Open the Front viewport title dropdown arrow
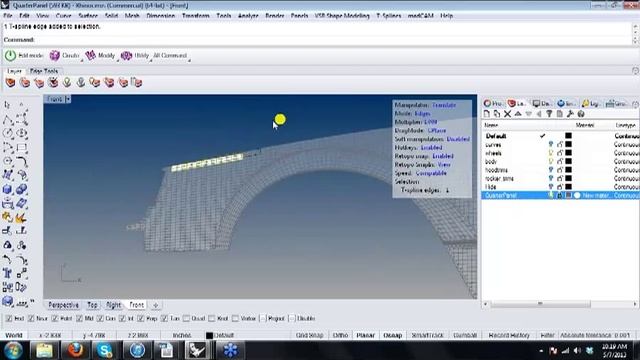Image resolution: width=640 pixels, height=360 pixels. (68, 99)
